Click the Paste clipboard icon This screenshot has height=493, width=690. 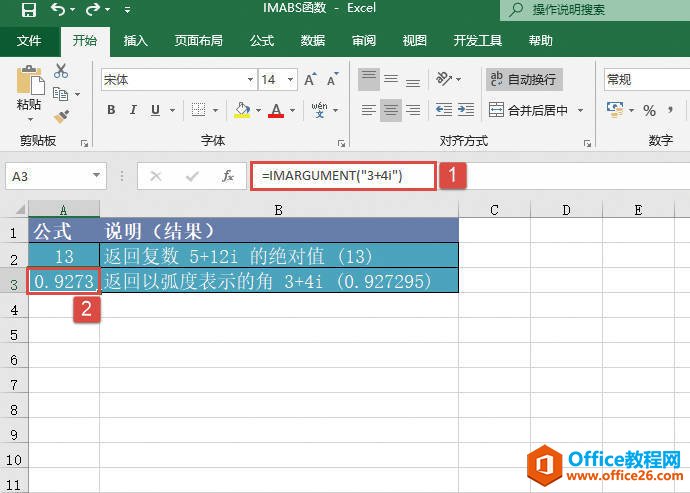(x=30, y=81)
